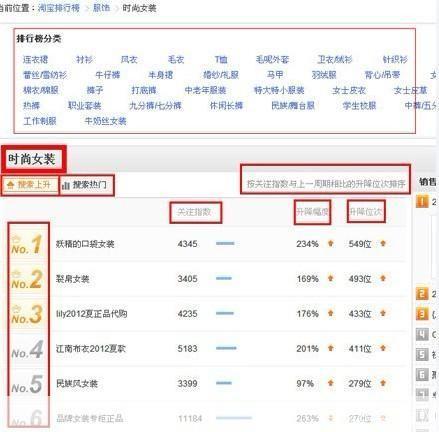
Task: Open the 衬衫 category
Action: tap(84, 60)
